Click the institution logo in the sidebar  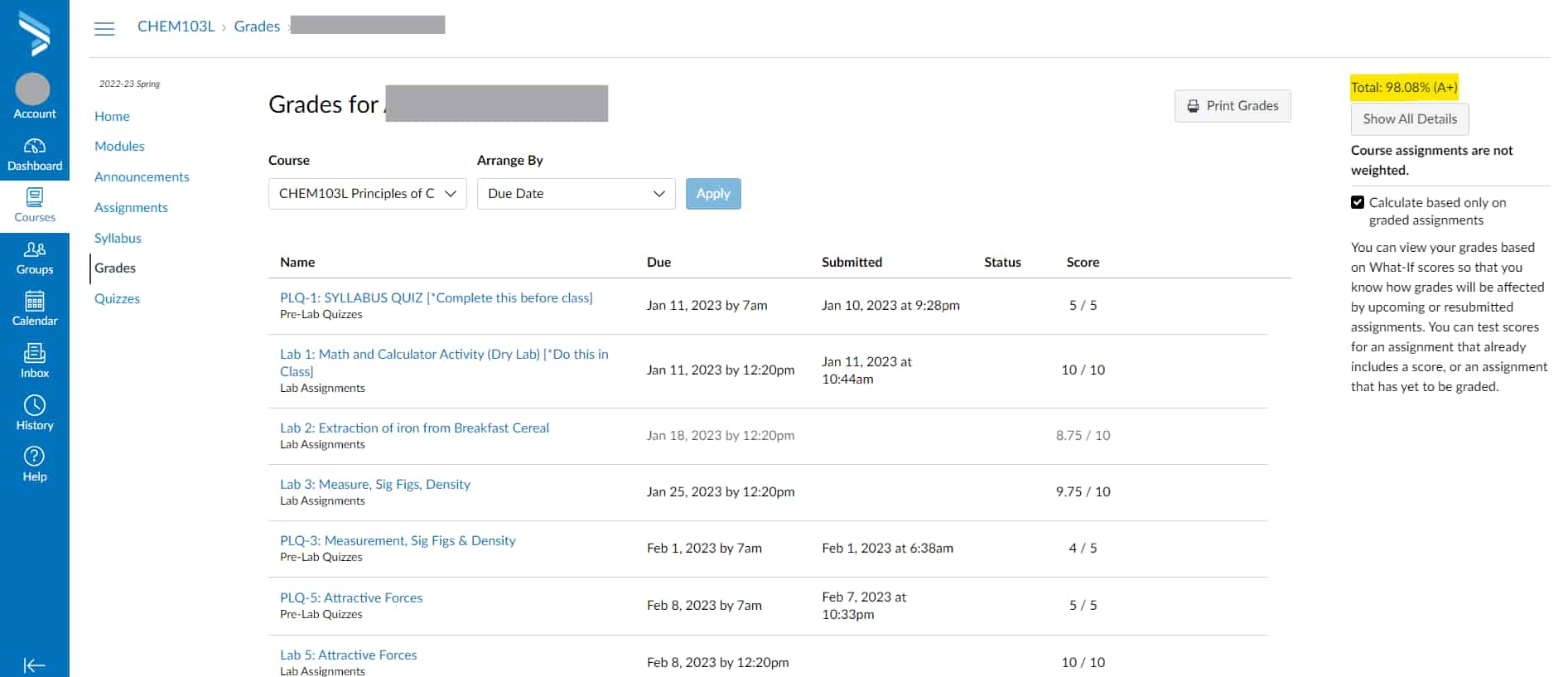(34, 33)
